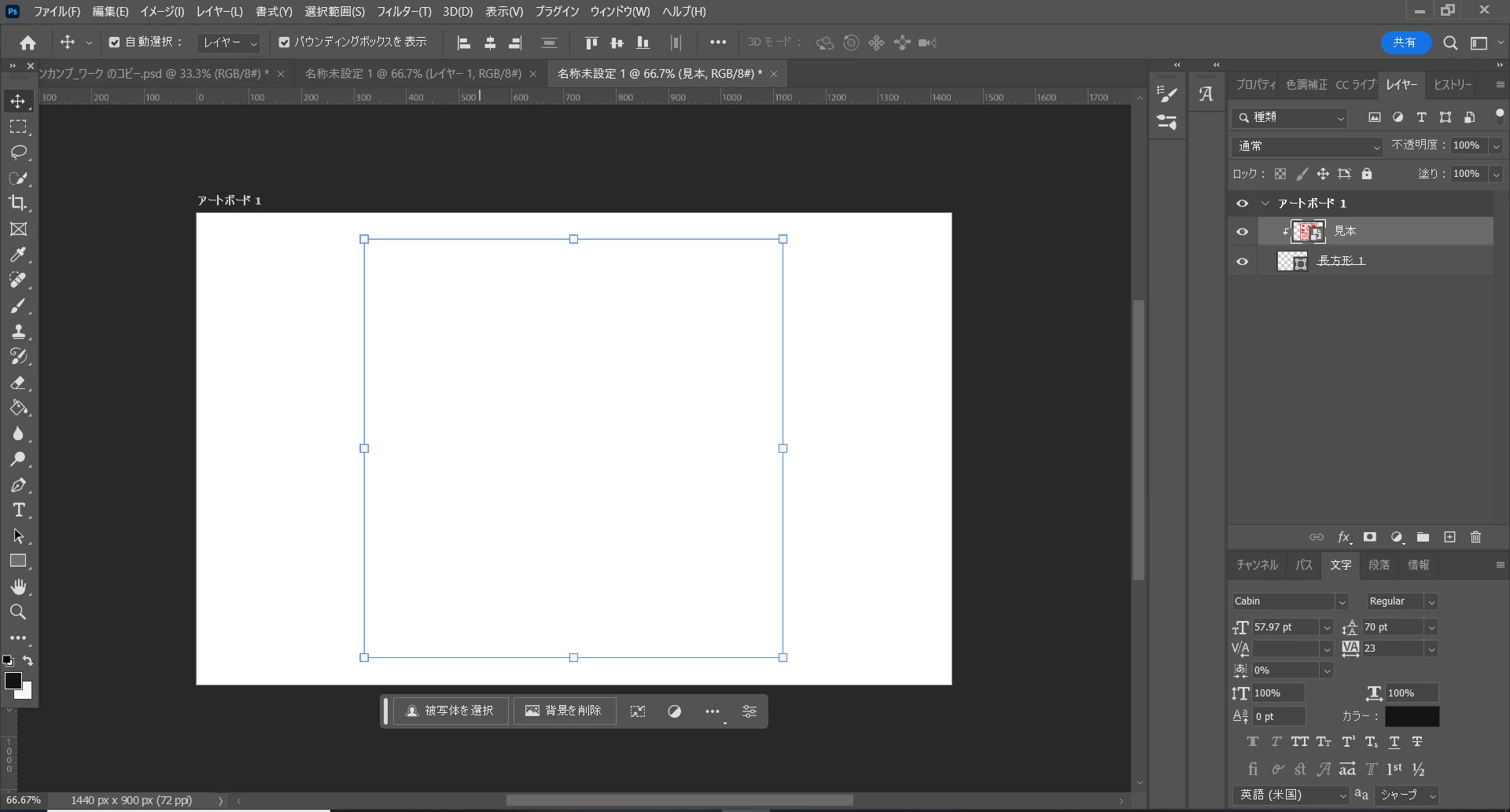Screen dimensions: 1510x812
Task: Toggle underline text style button
Action: point(1394,741)
